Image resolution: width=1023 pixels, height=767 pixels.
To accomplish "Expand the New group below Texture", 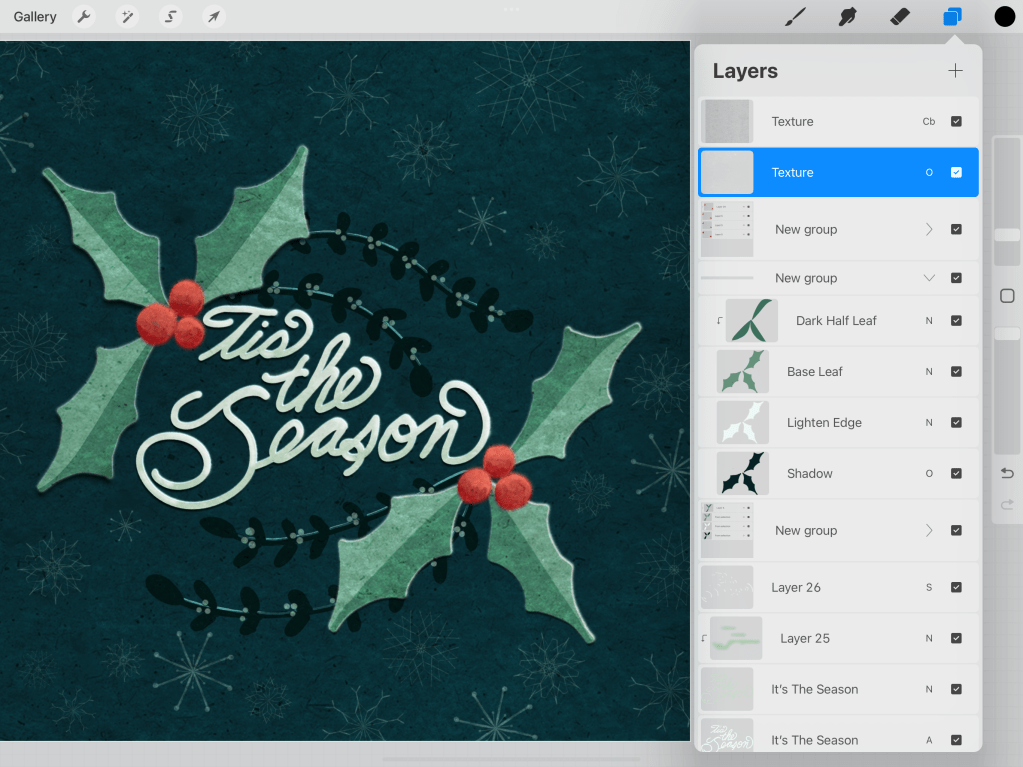I will [929, 230].
